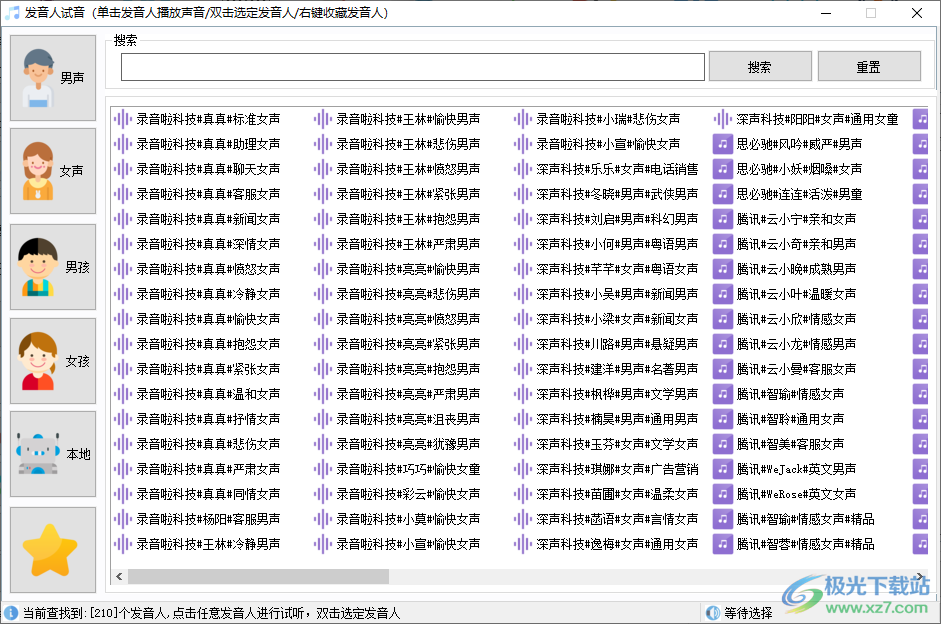Play voice 深声科技#川路#男声#悬疑男声

(617, 344)
